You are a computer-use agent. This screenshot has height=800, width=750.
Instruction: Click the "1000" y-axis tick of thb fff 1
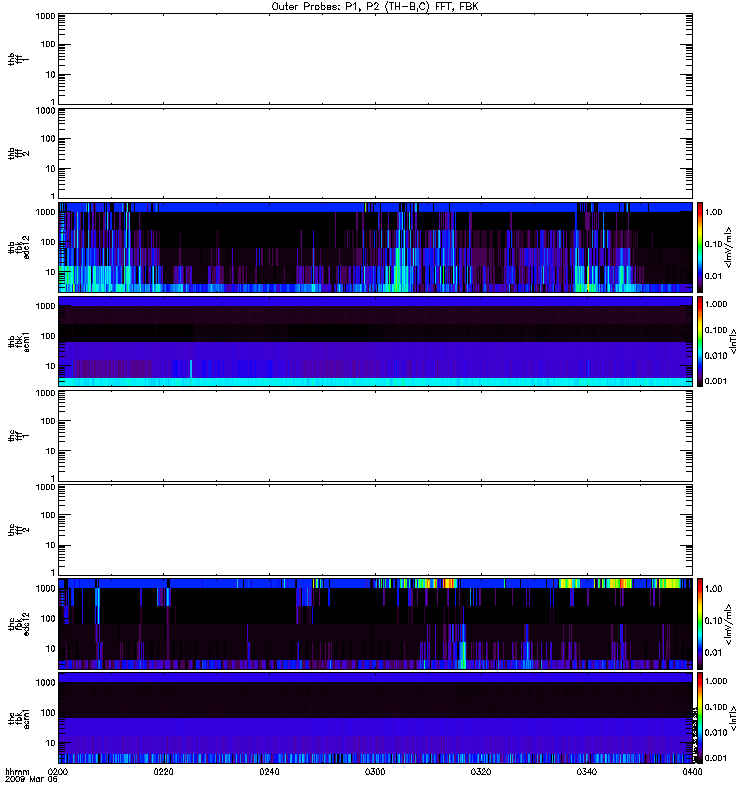click(45, 16)
